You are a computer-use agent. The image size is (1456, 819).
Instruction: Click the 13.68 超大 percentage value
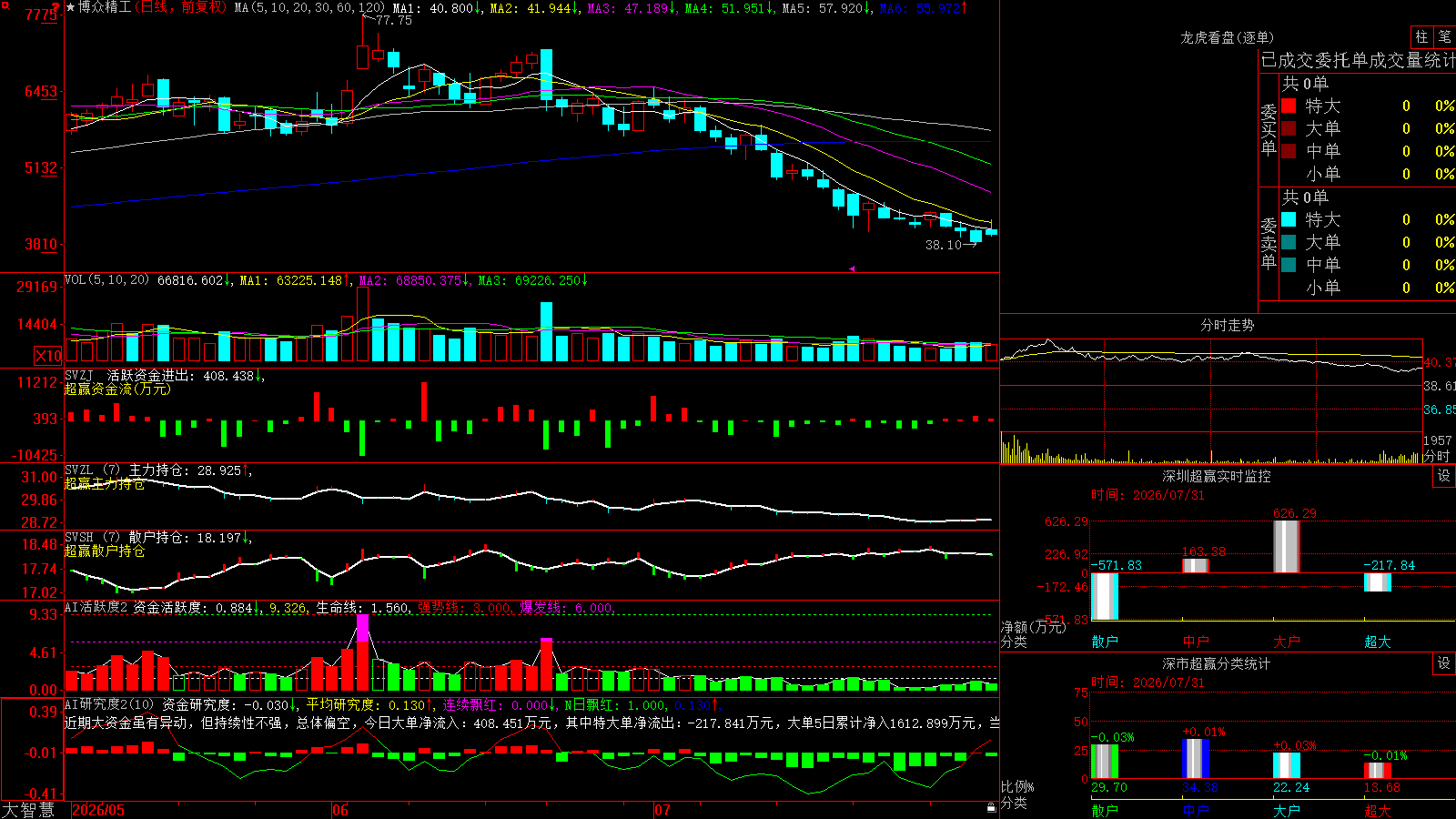[1382, 787]
